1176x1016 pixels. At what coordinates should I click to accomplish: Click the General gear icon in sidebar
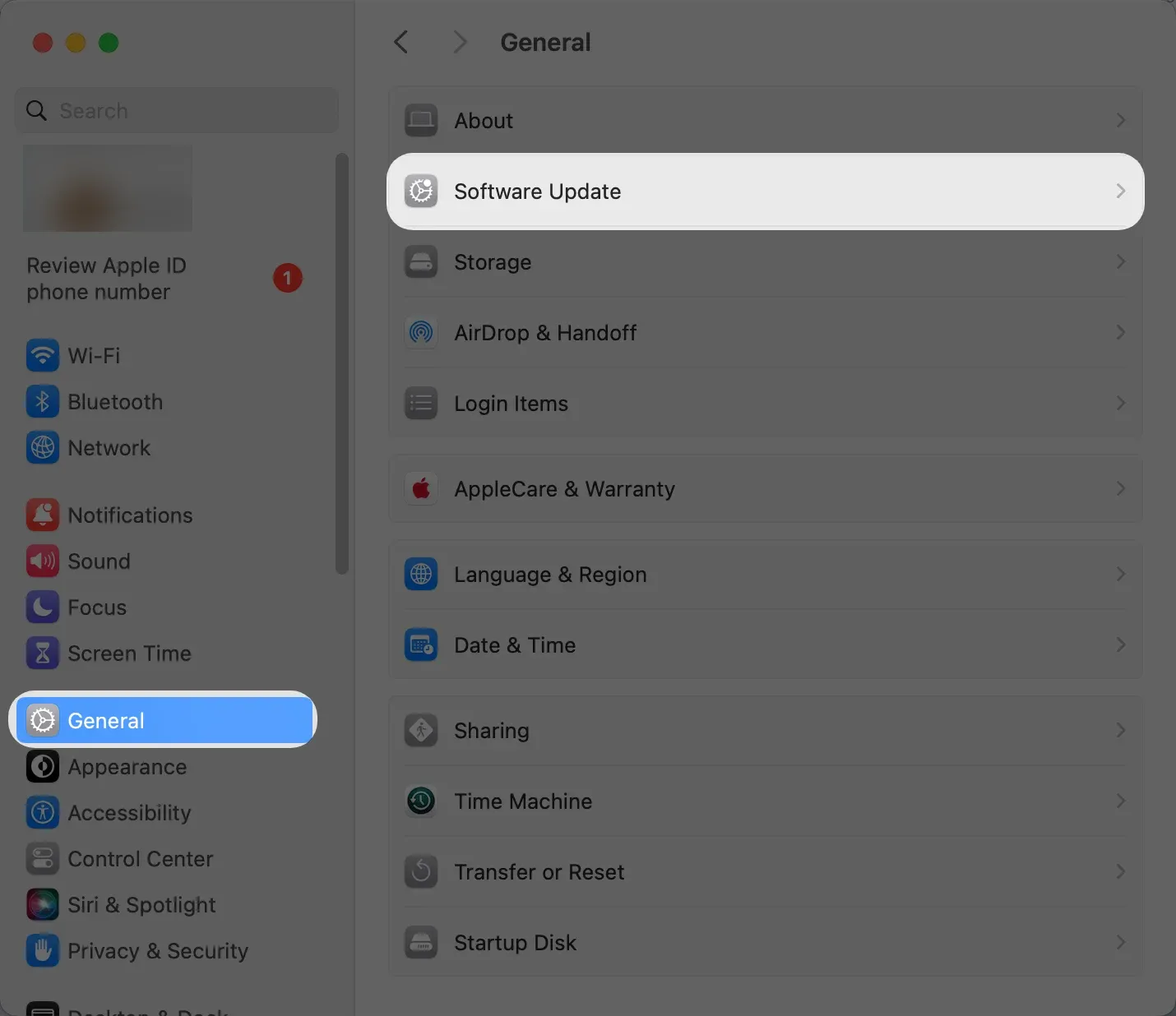tap(43, 721)
